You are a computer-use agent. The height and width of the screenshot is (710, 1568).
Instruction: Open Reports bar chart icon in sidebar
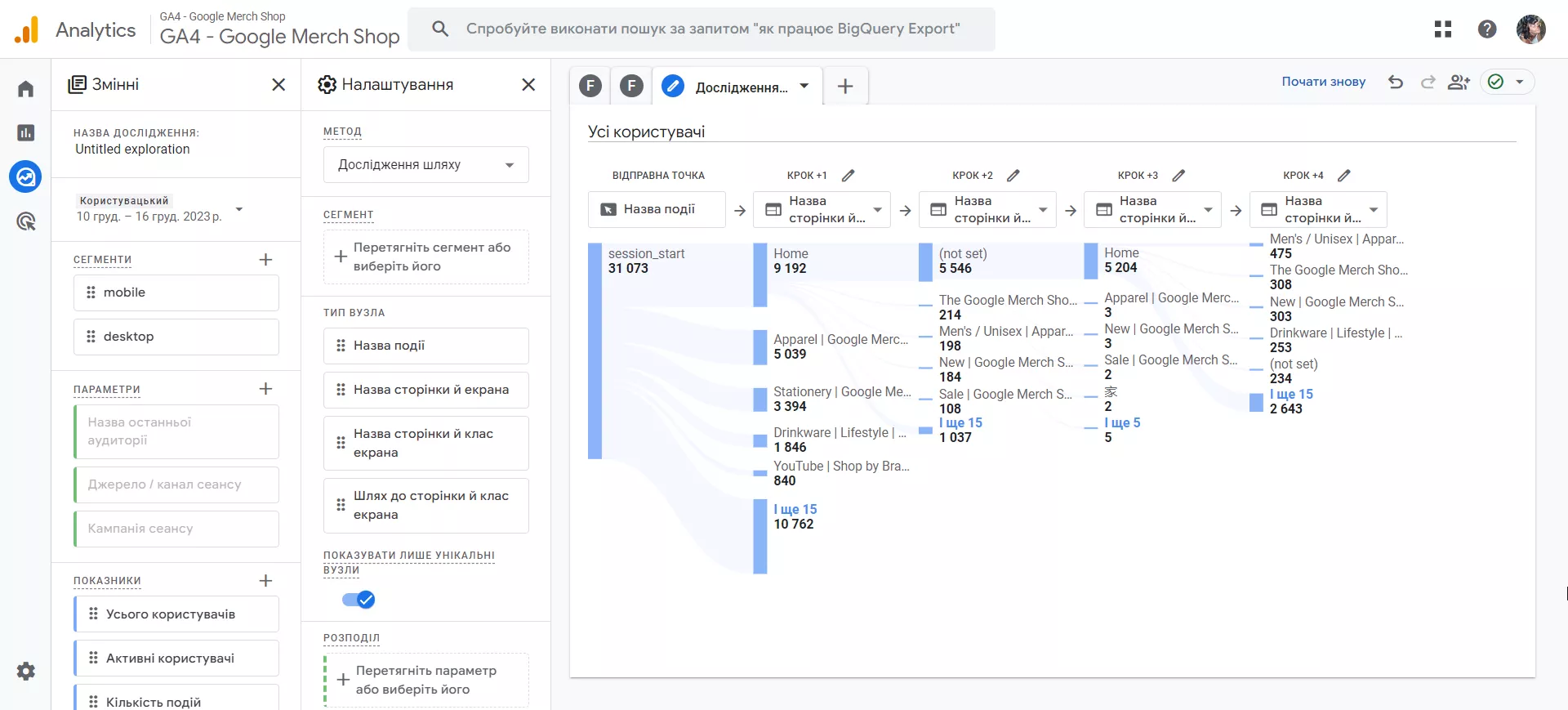pos(26,132)
